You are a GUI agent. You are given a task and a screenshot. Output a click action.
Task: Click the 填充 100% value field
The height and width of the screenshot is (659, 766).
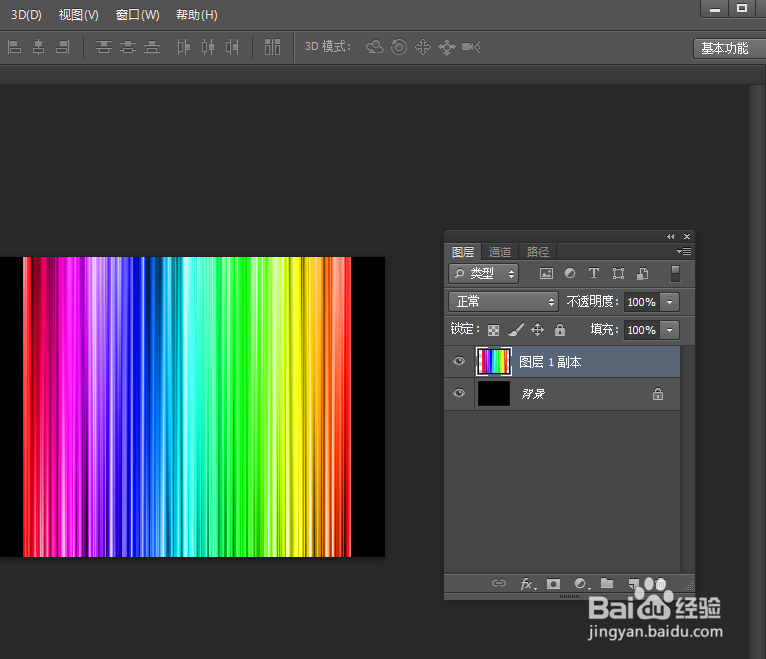641,330
